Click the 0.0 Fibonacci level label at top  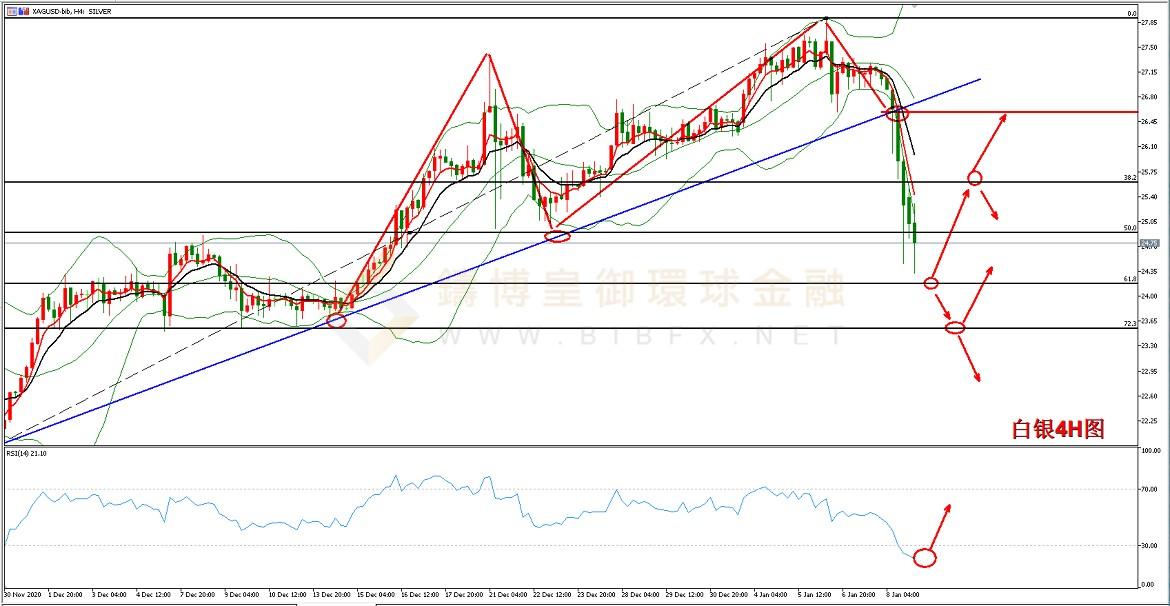click(1130, 13)
